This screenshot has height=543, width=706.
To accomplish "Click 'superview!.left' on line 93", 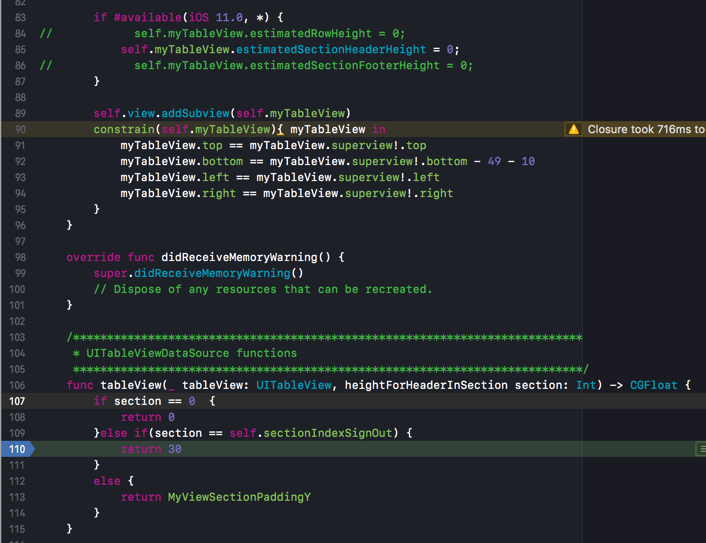I will click(389, 177).
